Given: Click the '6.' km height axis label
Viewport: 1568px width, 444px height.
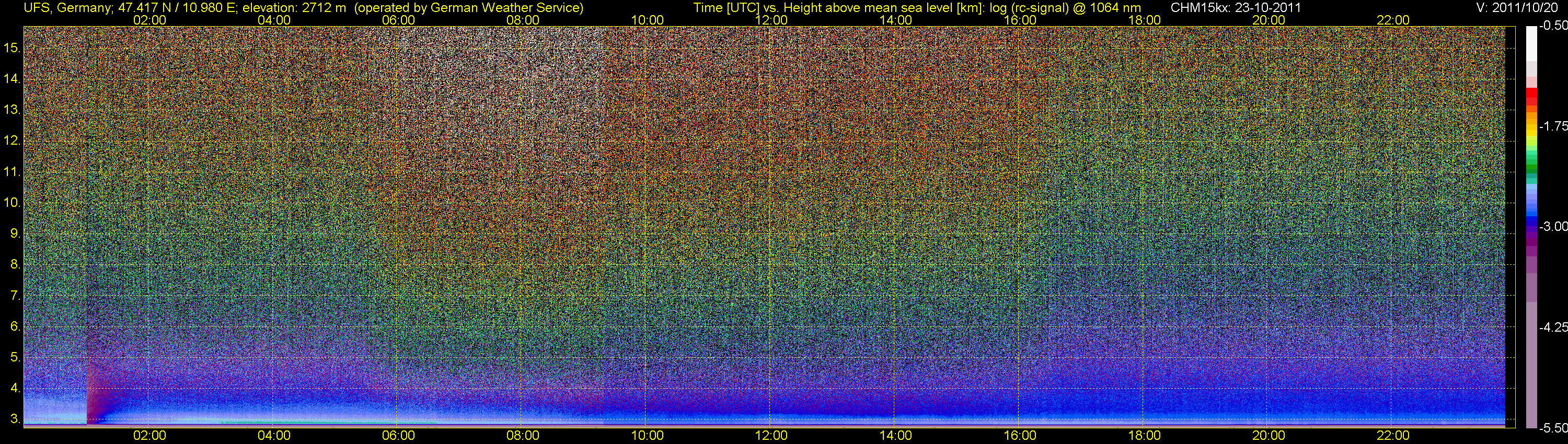Looking at the screenshot, I should [15, 326].
